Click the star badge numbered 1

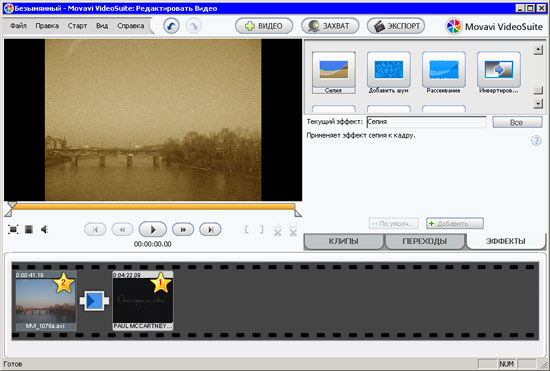(161, 283)
